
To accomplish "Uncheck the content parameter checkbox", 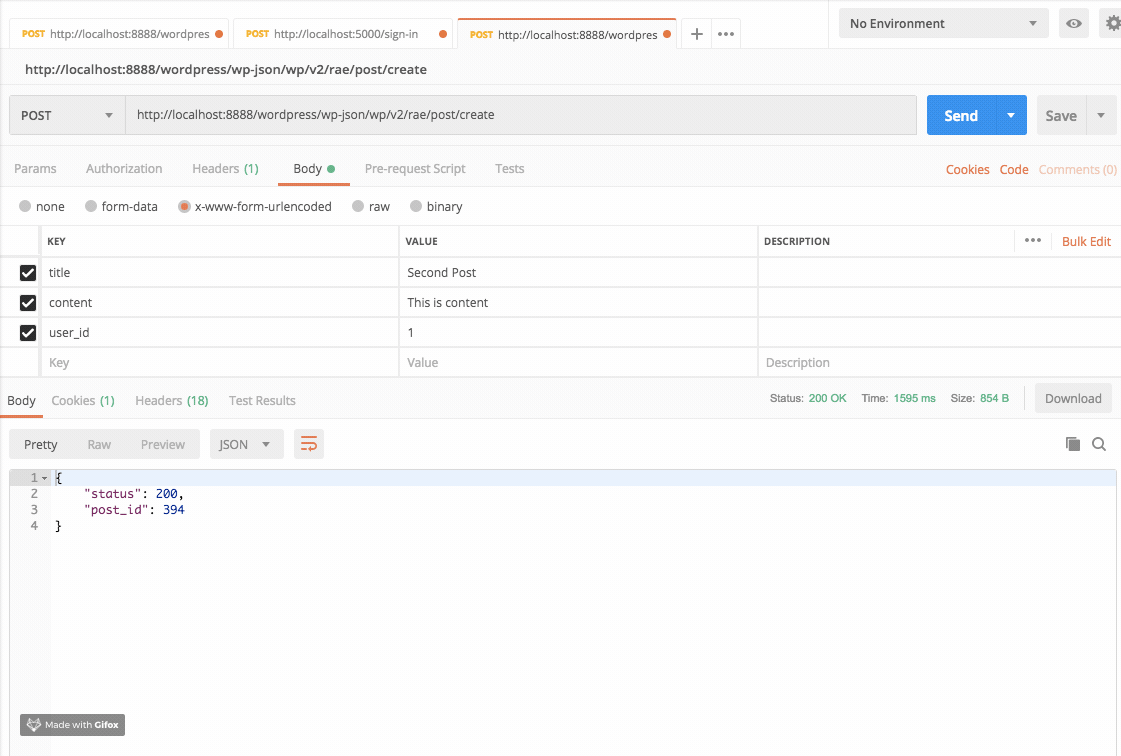I will click(28, 302).
